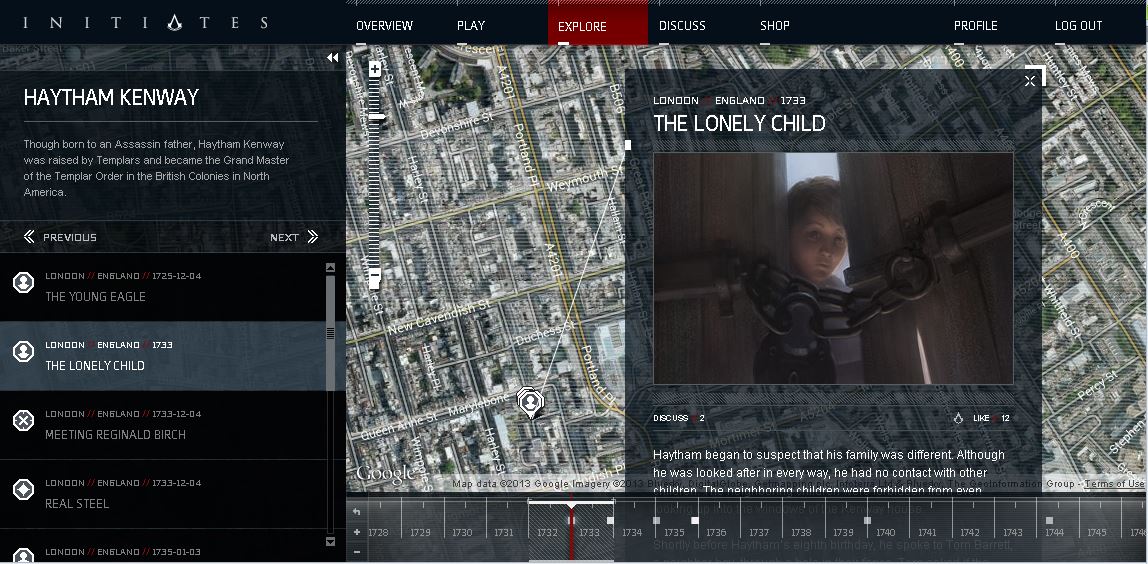Click the 1735-01-03 entry icon
Image resolution: width=1148 pixels, height=564 pixels.
click(x=23, y=555)
